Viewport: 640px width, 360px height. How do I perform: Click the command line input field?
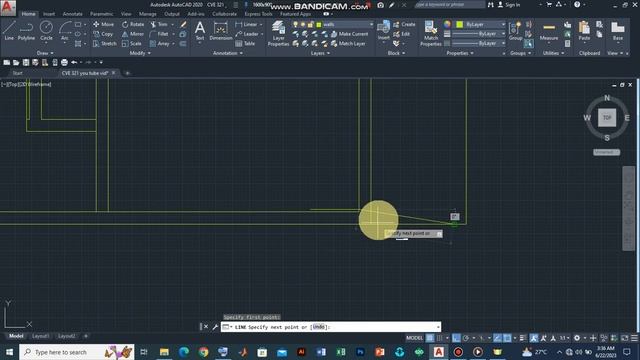[x=331, y=327]
